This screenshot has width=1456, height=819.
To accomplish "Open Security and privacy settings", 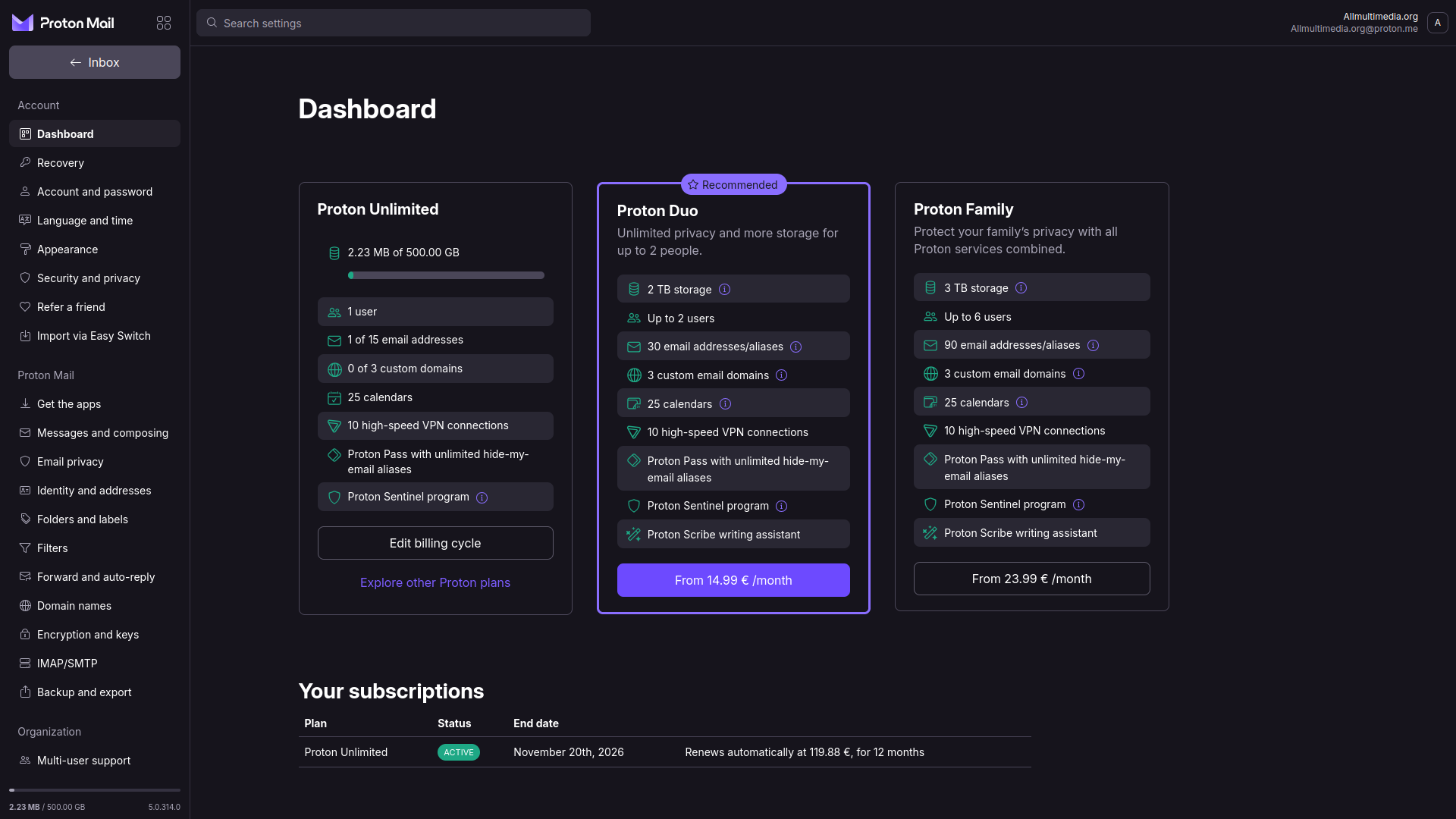I will 88,278.
